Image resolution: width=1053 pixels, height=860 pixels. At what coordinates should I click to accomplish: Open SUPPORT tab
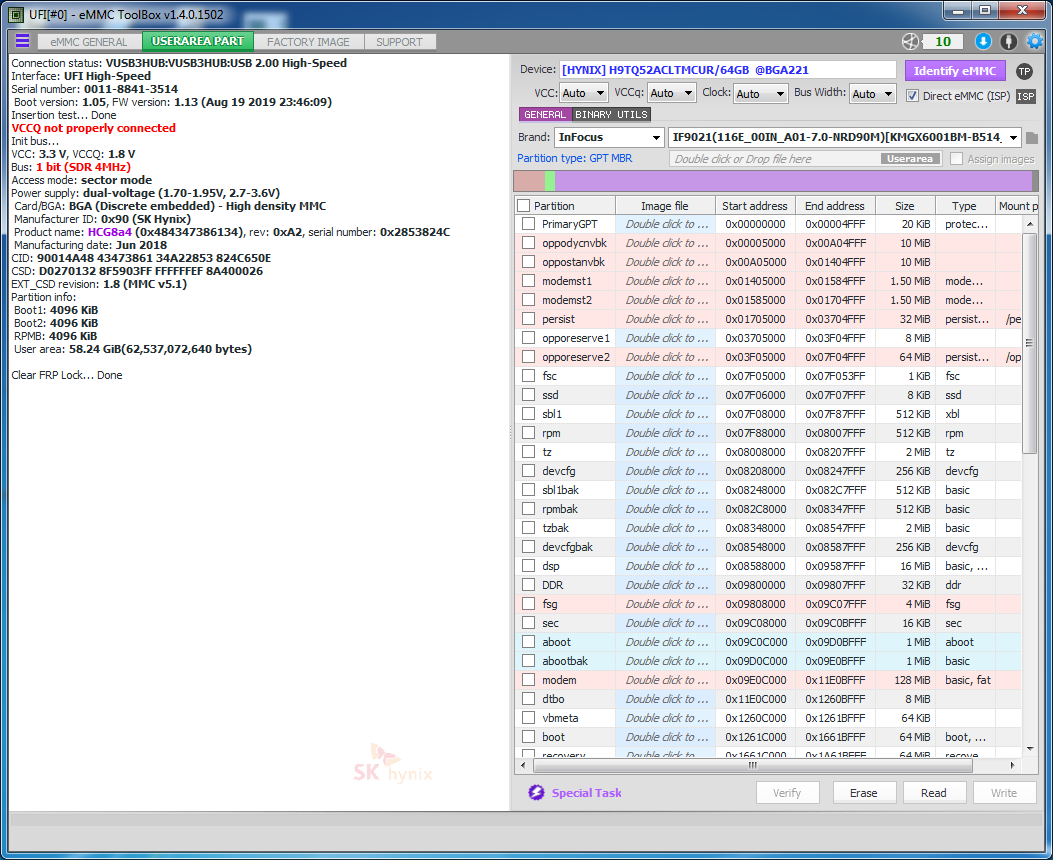tap(400, 42)
